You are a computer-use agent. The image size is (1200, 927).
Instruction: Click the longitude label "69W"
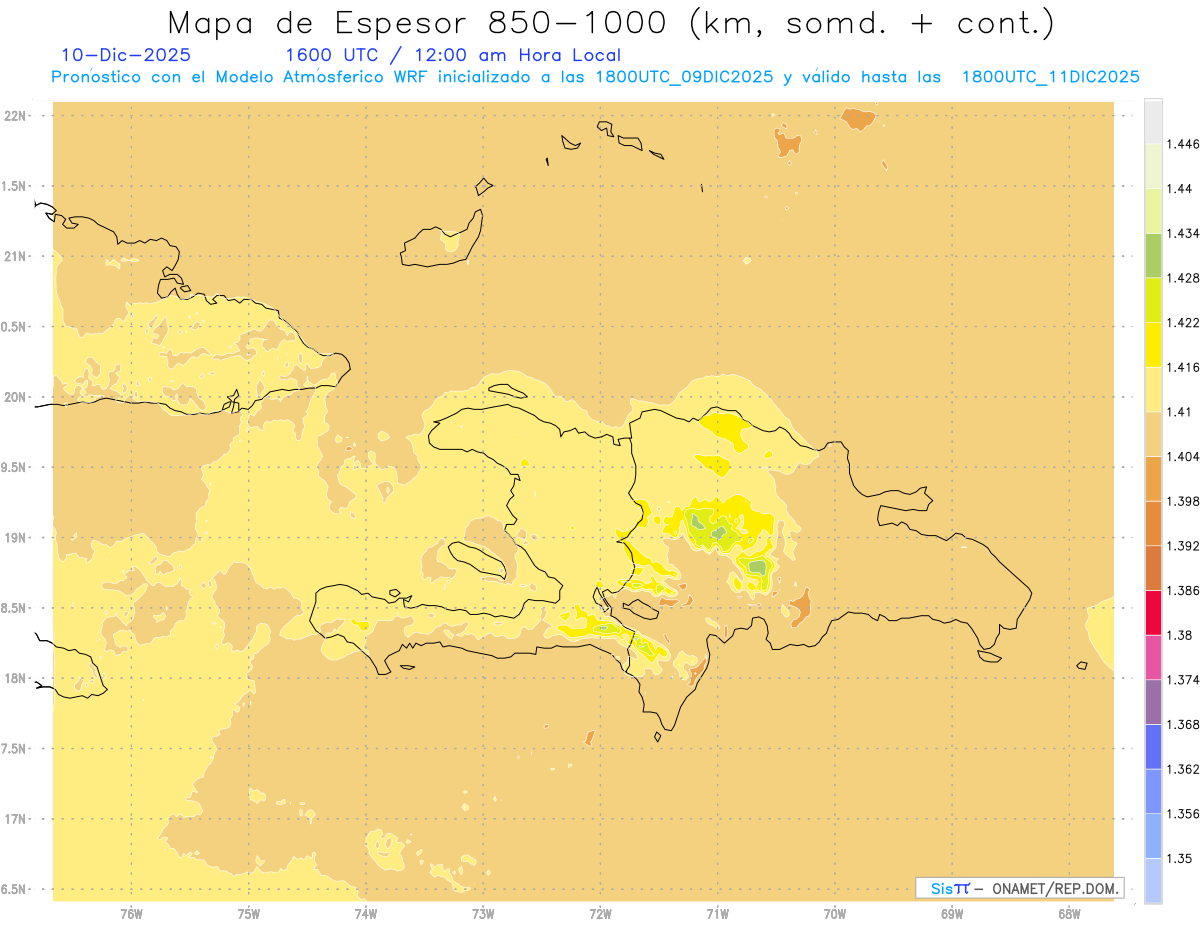952,913
